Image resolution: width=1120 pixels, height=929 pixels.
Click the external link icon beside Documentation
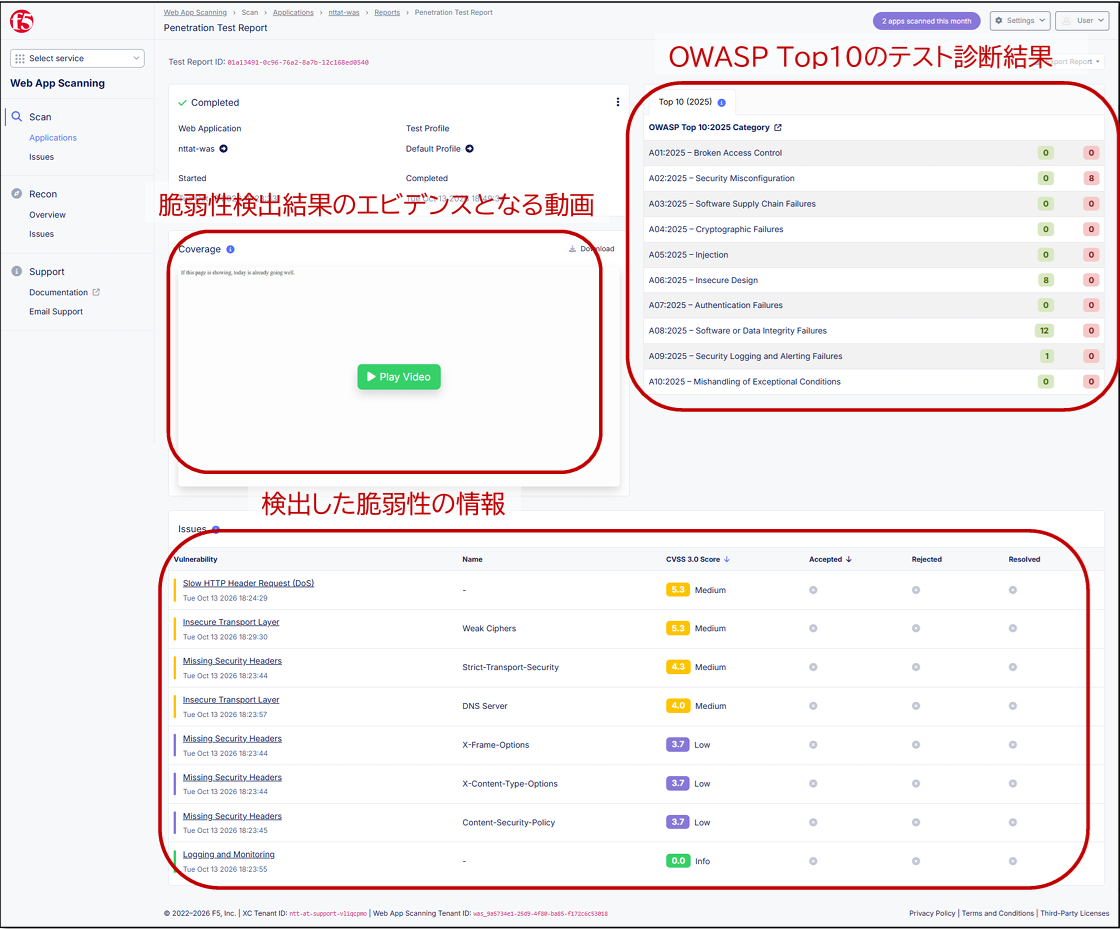click(96, 292)
